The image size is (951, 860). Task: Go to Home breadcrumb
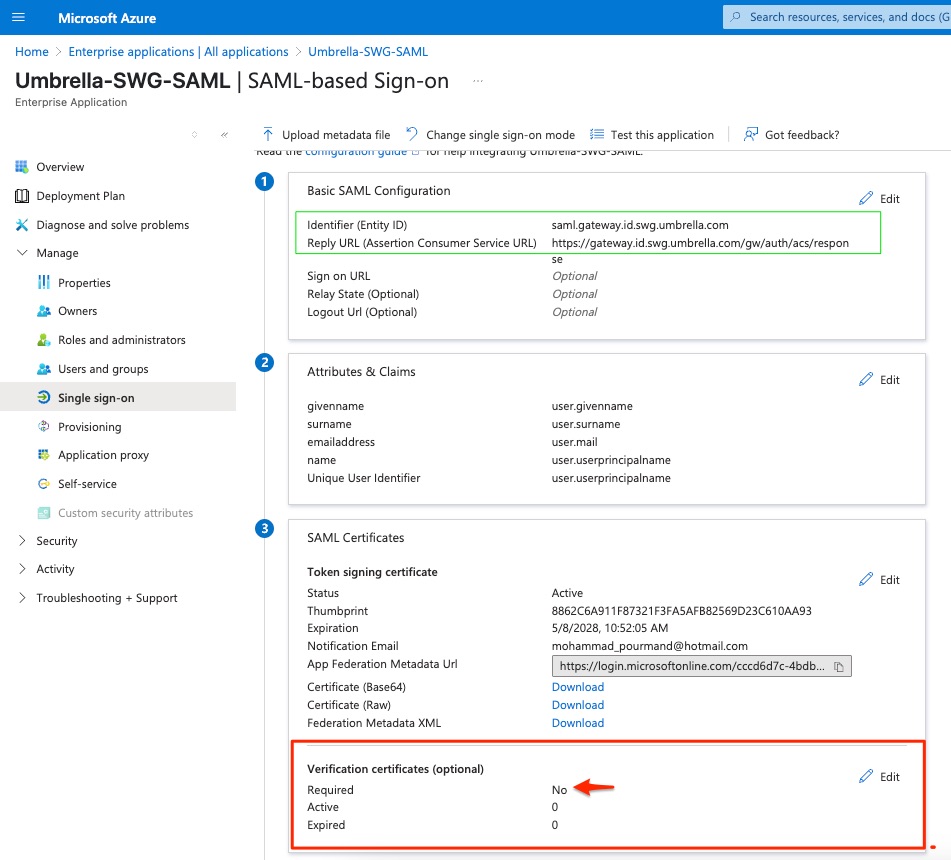point(32,52)
